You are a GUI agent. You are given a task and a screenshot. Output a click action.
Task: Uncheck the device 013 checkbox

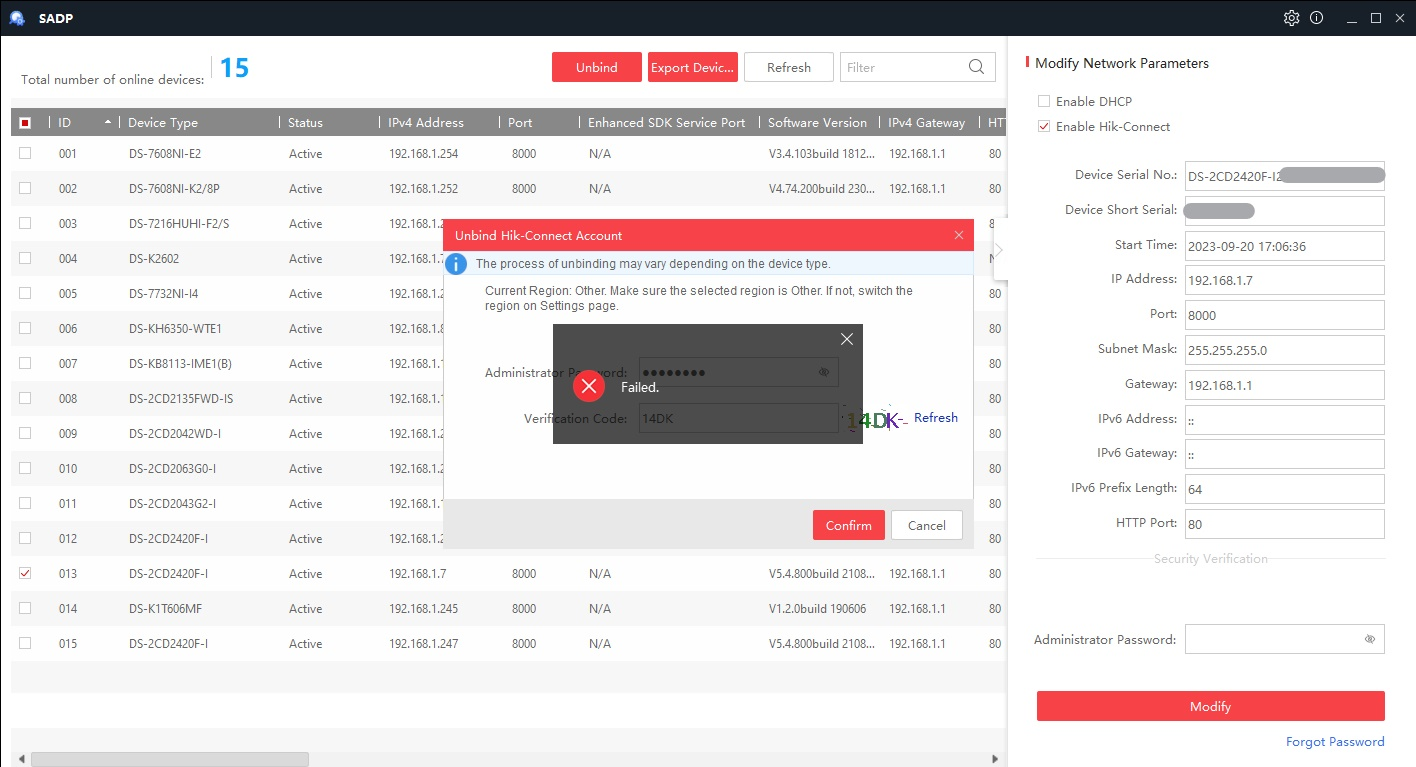(25, 573)
